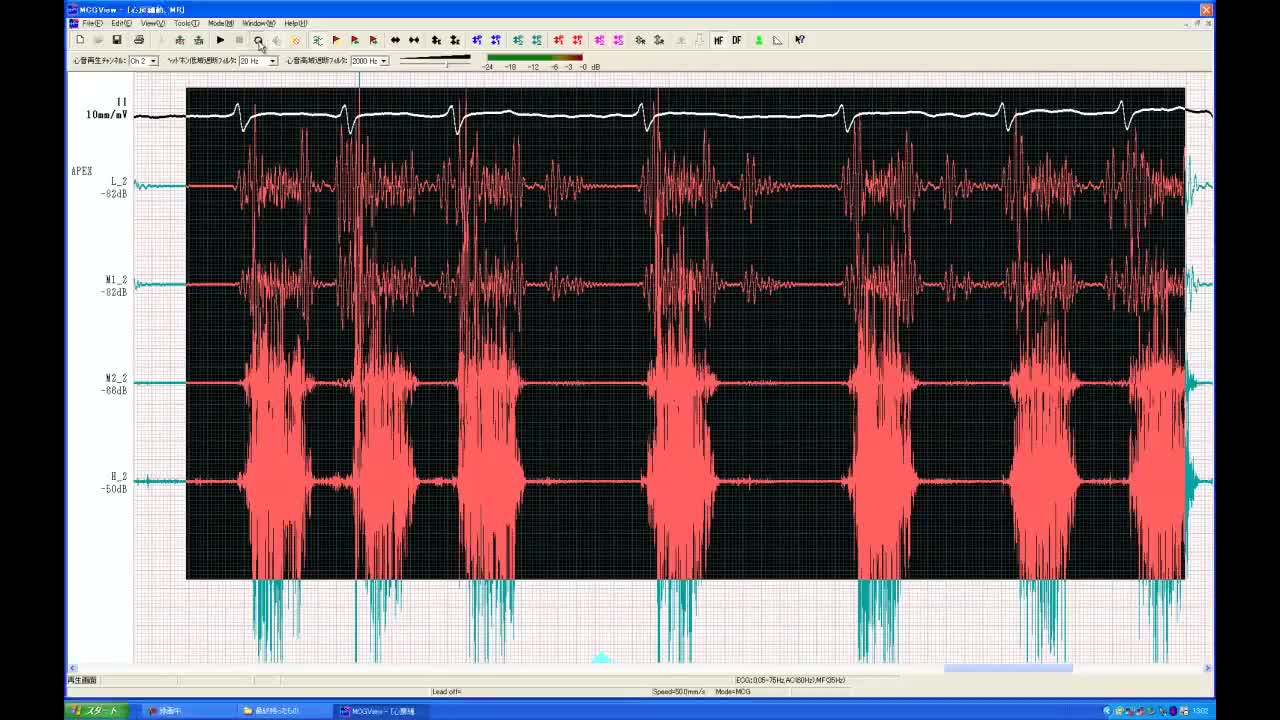Click the magnifier loop icon in toolbar

coord(258,40)
